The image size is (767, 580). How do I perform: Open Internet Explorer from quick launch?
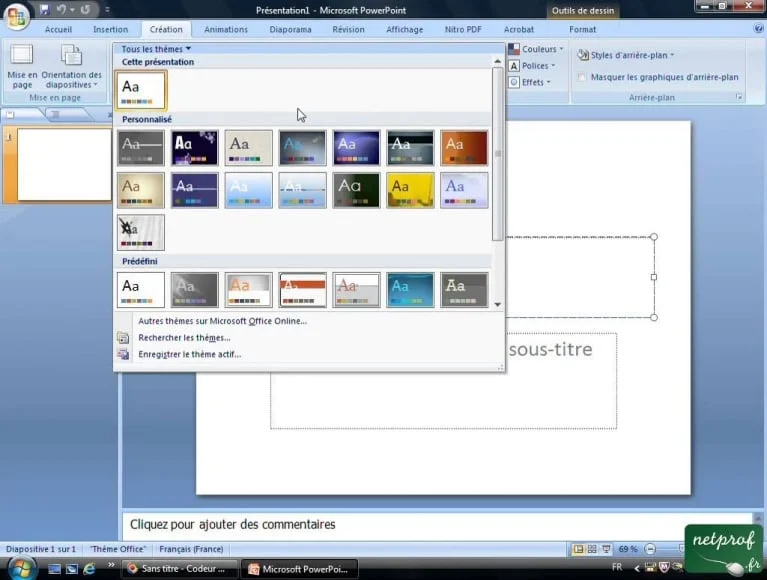pos(89,569)
